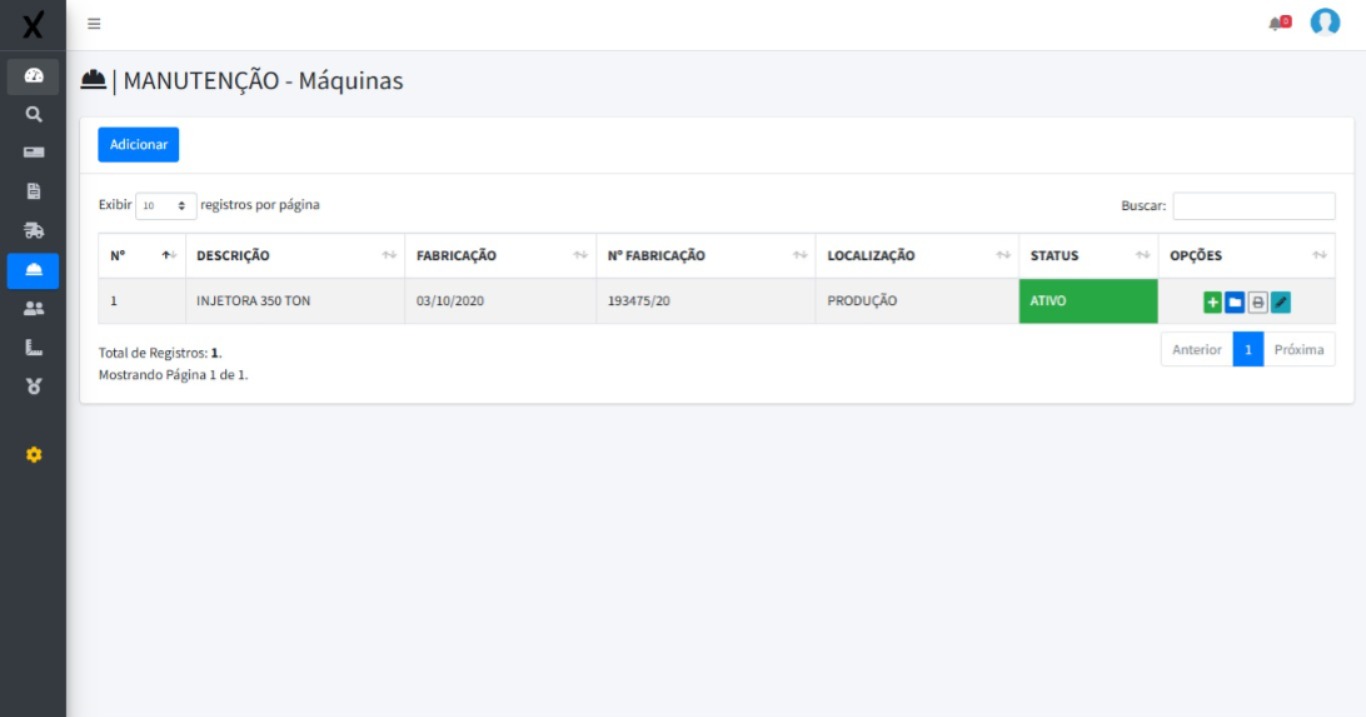Viewport: 1366px width, 717px height.
Task: Select the active maintenance helmet sidebar item
Action: coord(33,271)
